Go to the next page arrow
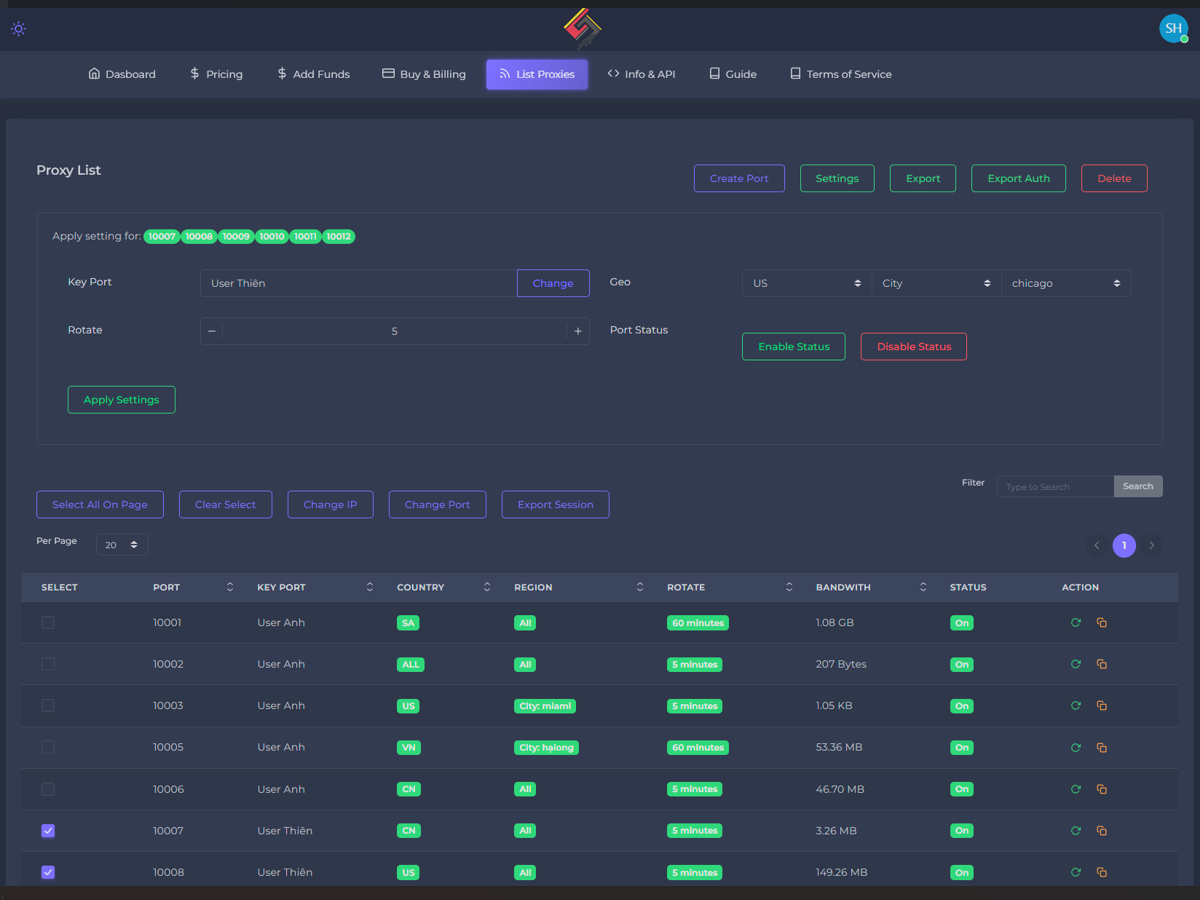The height and width of the screenshot is (900, 1200). pos(1152,546)
